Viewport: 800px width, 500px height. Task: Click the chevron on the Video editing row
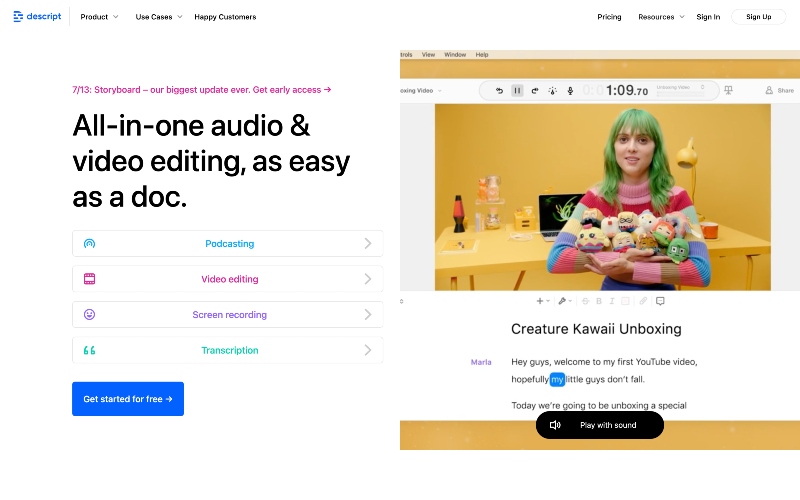pyautogui.click(x=368, y=279)
